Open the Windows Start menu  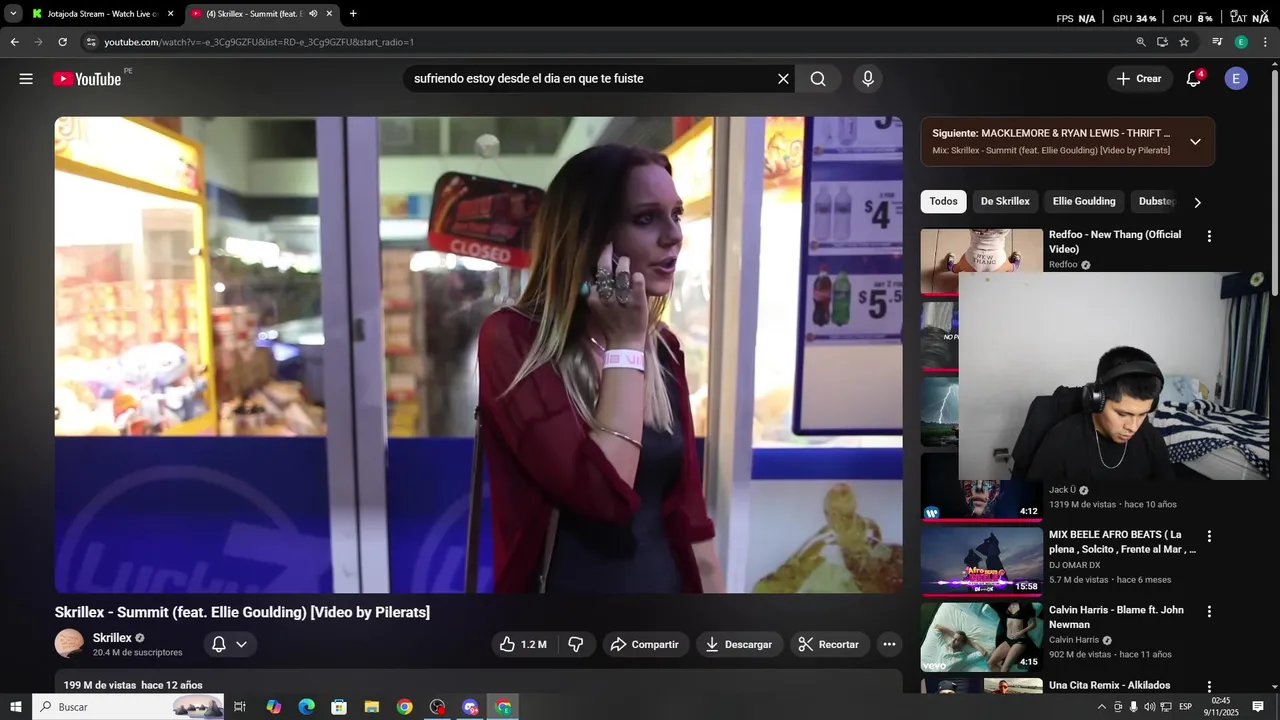[15, 707]
